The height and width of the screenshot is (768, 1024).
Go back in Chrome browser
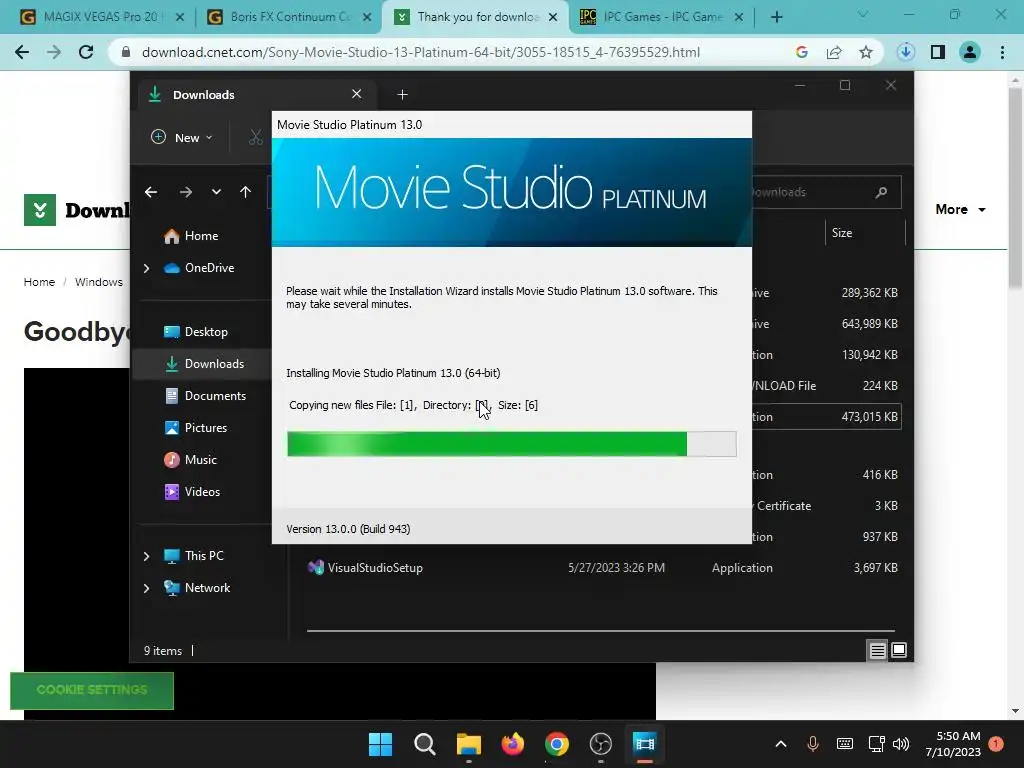[22, 52]
